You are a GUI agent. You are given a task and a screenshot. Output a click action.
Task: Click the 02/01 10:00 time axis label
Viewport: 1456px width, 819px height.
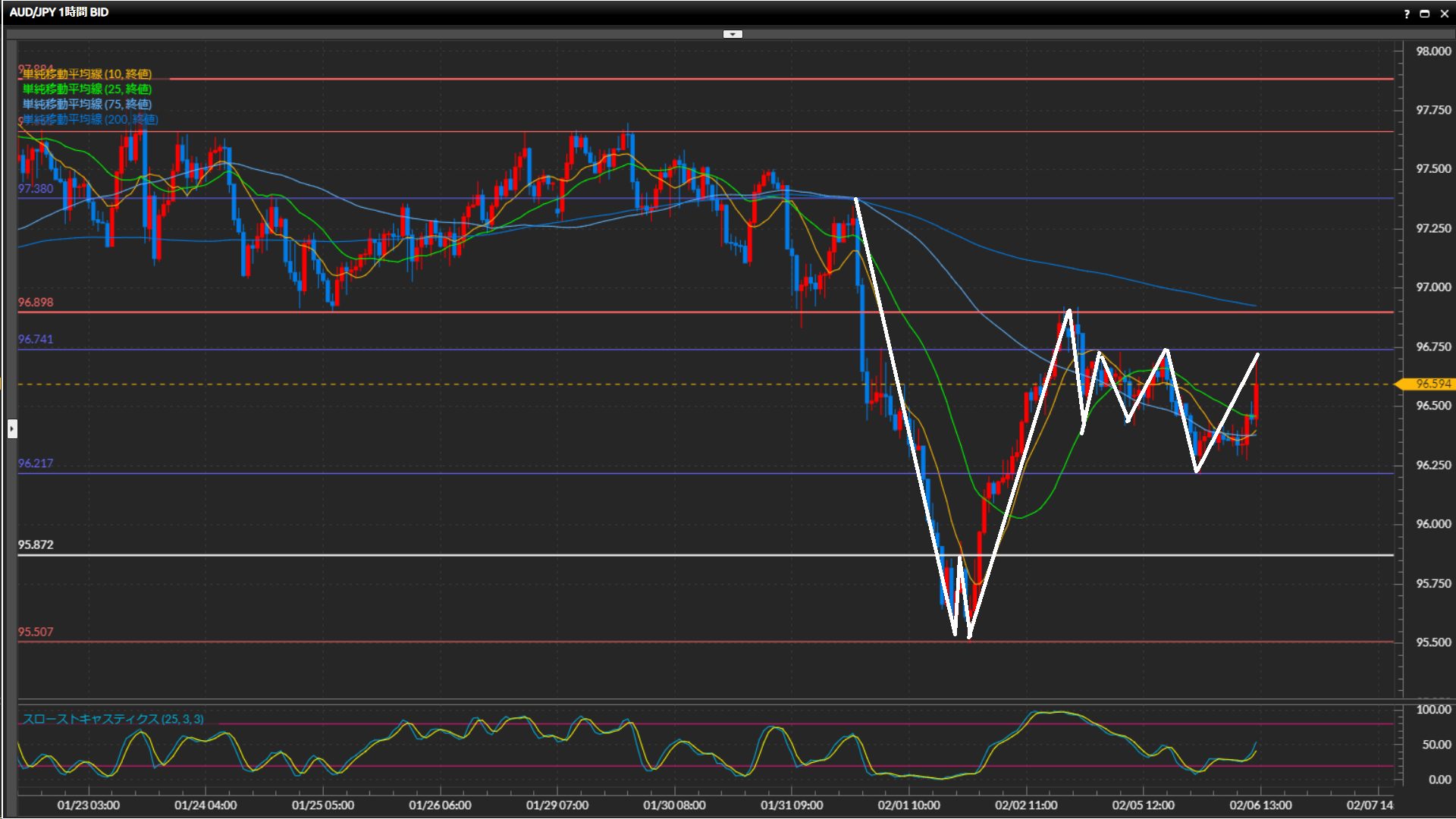tap(908, 805)
